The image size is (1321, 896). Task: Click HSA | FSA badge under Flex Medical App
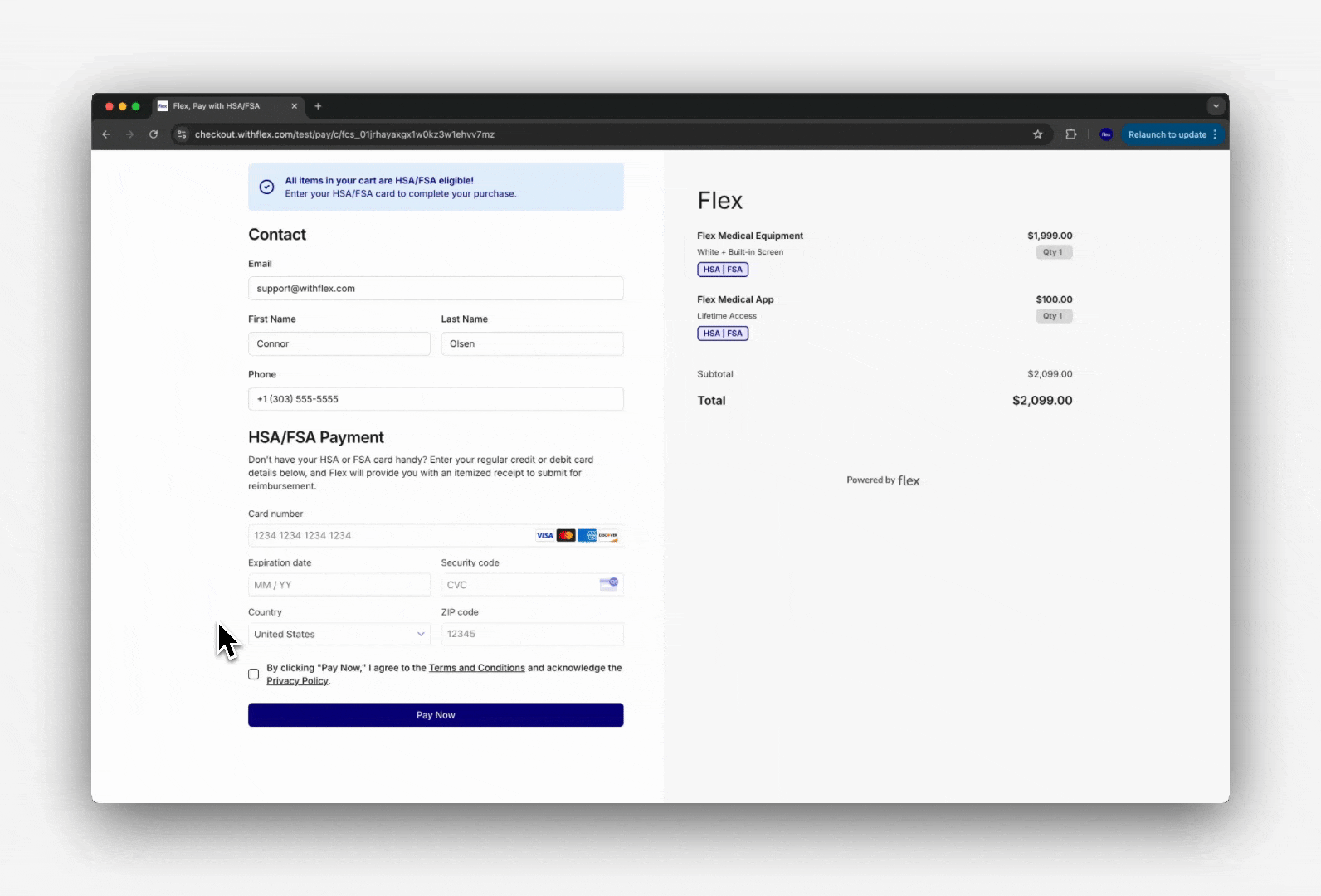[723, 334]
